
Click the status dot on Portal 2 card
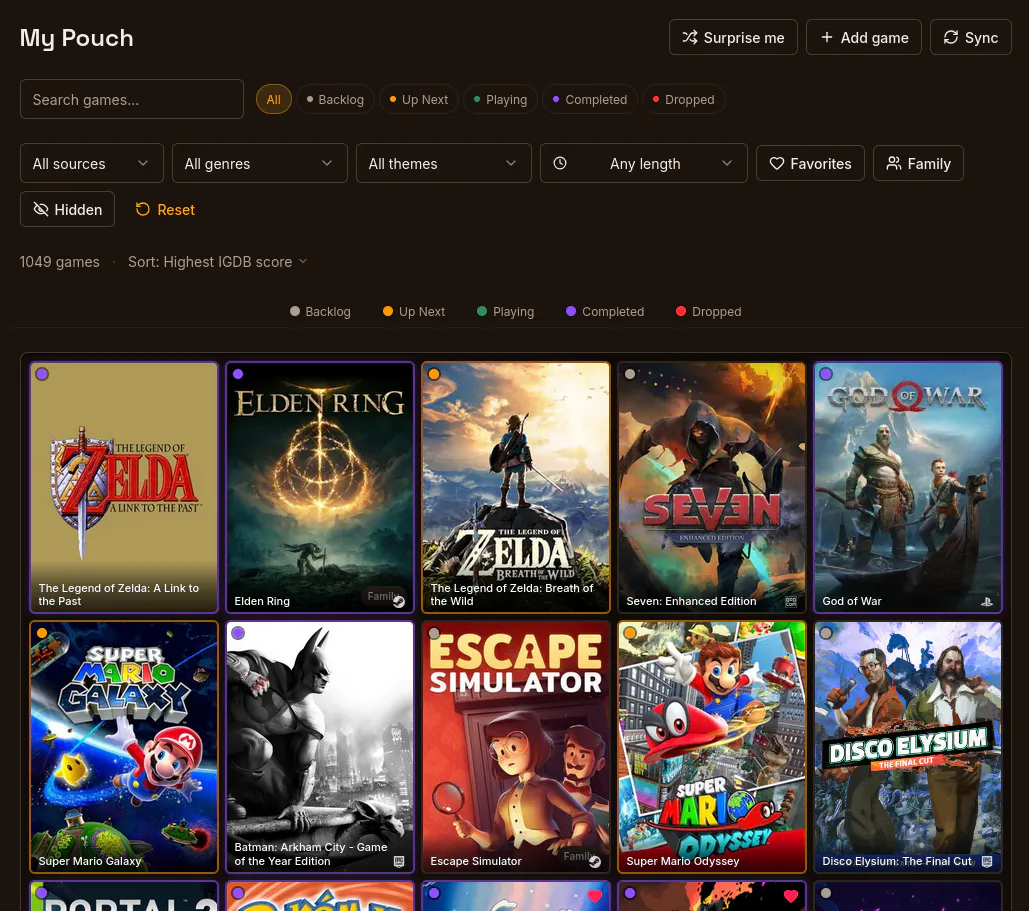42,893
